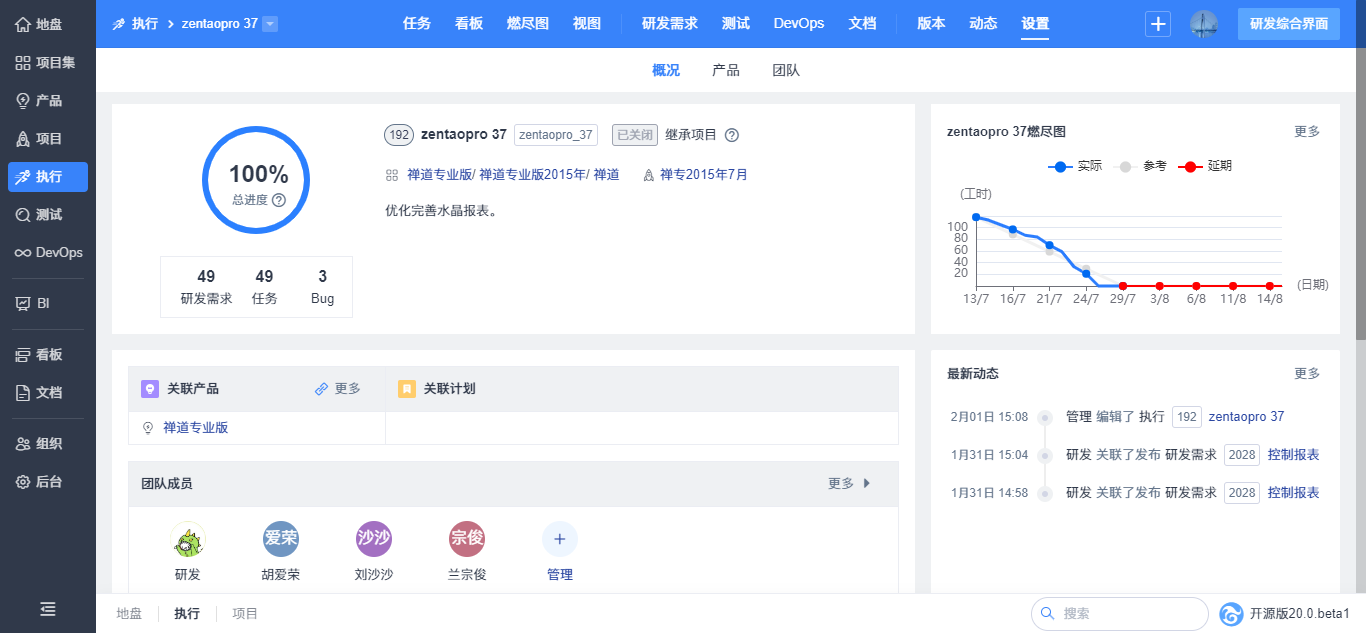Click the 管理 team link
The image size is (1366, 633).
click(560, 574)
